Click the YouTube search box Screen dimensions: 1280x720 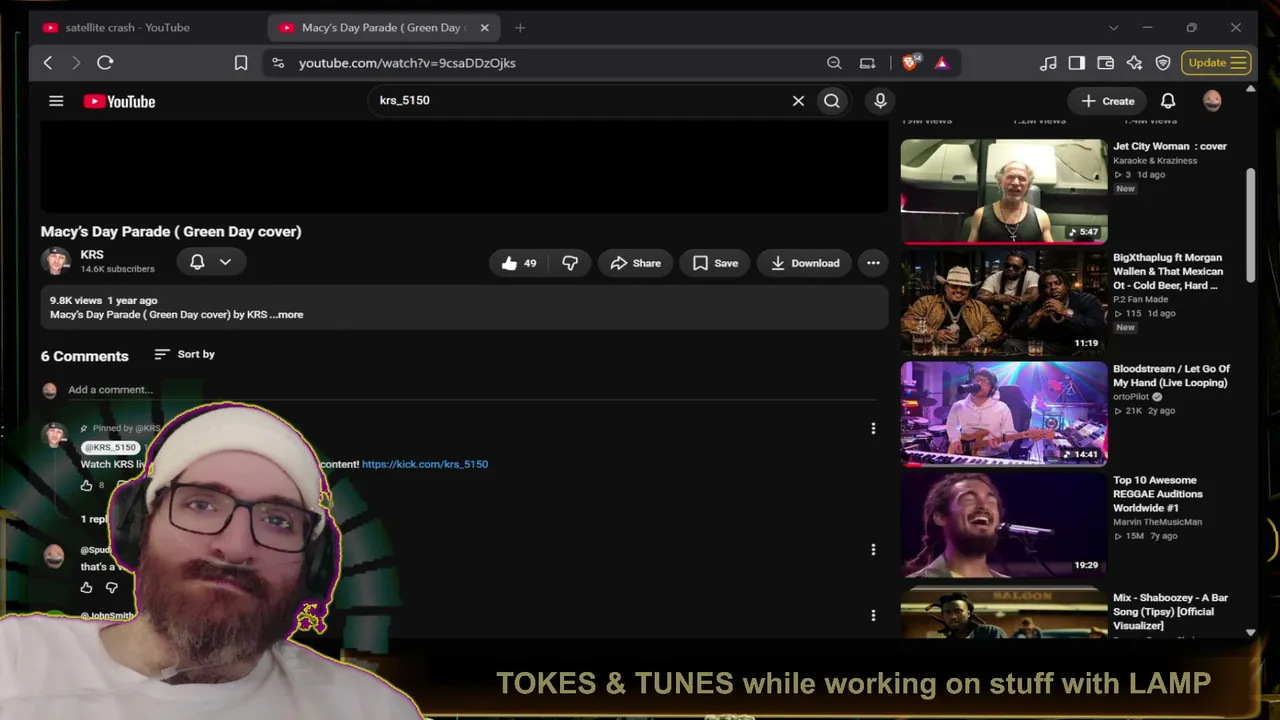[x=580, y=101]
